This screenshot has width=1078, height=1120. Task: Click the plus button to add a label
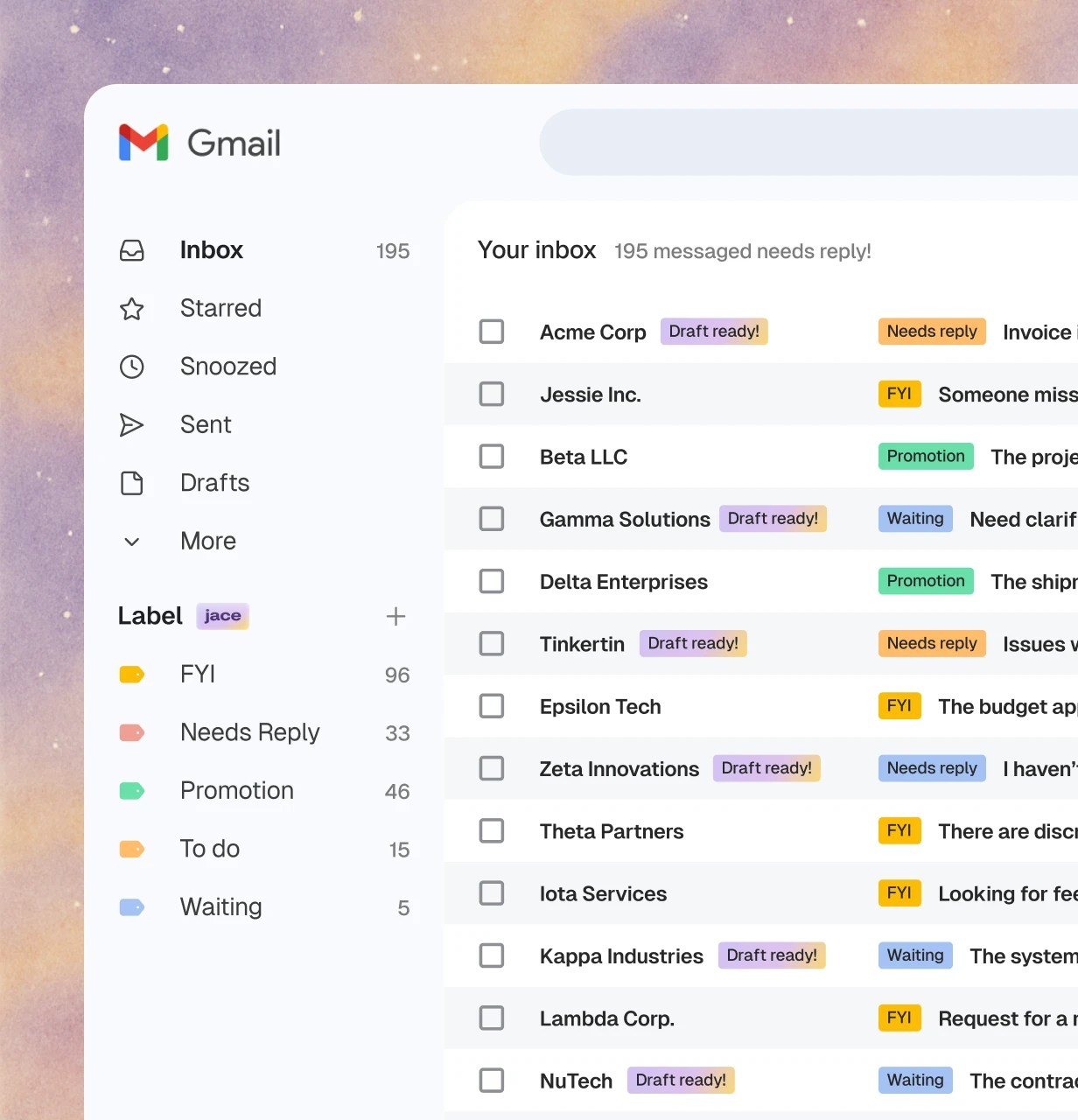point(395,616)
